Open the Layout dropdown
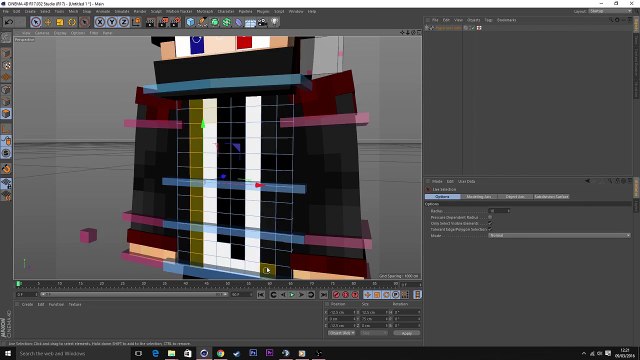This screenshot has width=640, height=360. 610,11
